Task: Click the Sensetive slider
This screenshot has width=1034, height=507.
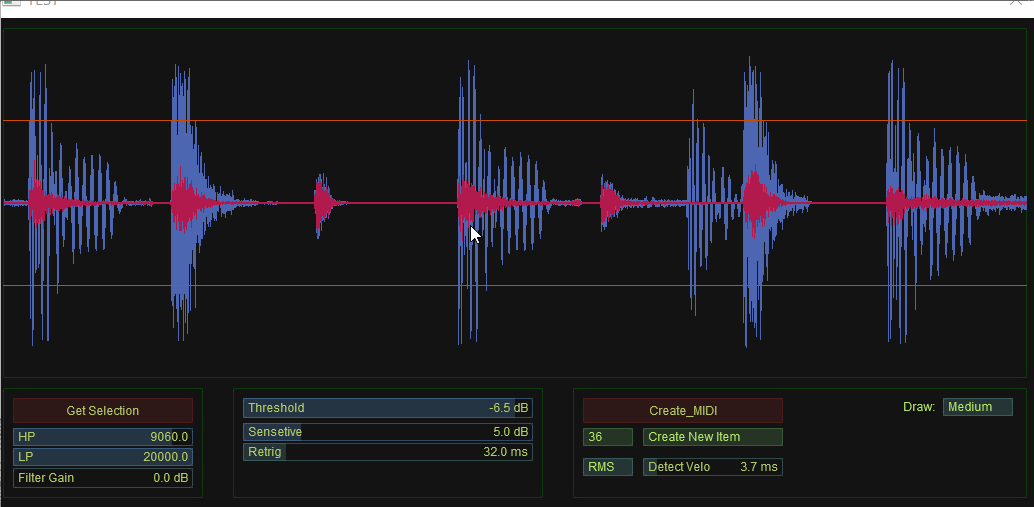Action: 388,432
